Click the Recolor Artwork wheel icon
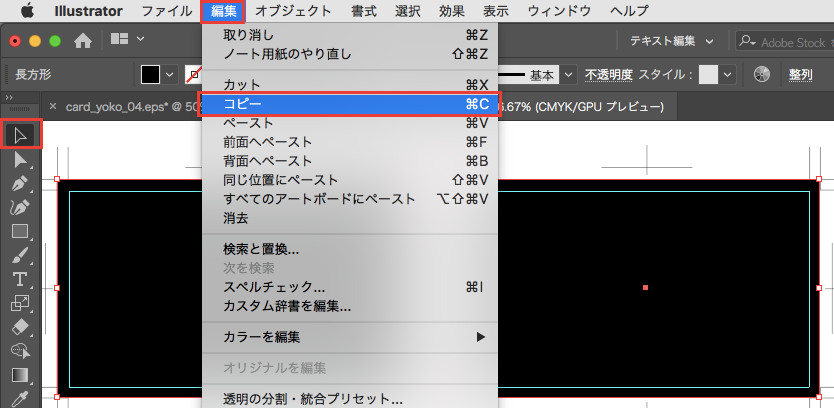This screenshot has width=834, height=408. (762, 75)
